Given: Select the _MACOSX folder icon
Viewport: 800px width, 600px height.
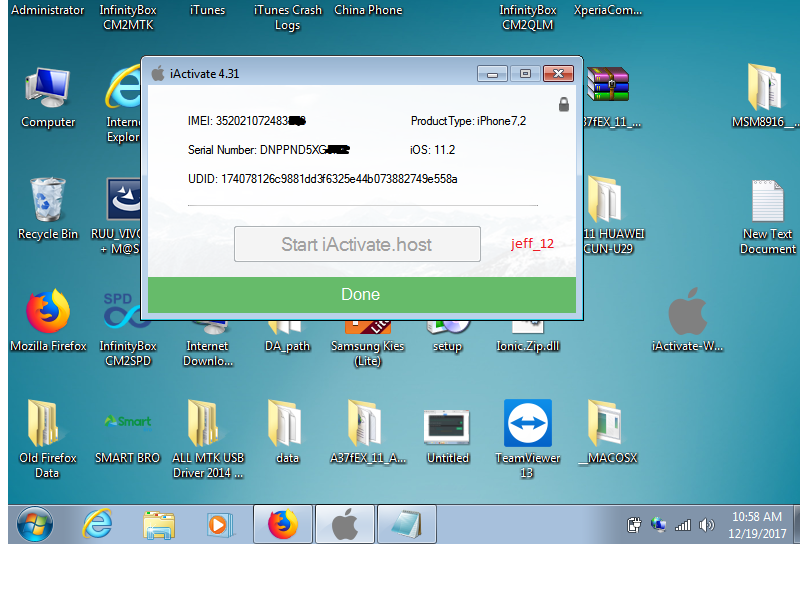Looking at the screenshot, I should (607, 431).
